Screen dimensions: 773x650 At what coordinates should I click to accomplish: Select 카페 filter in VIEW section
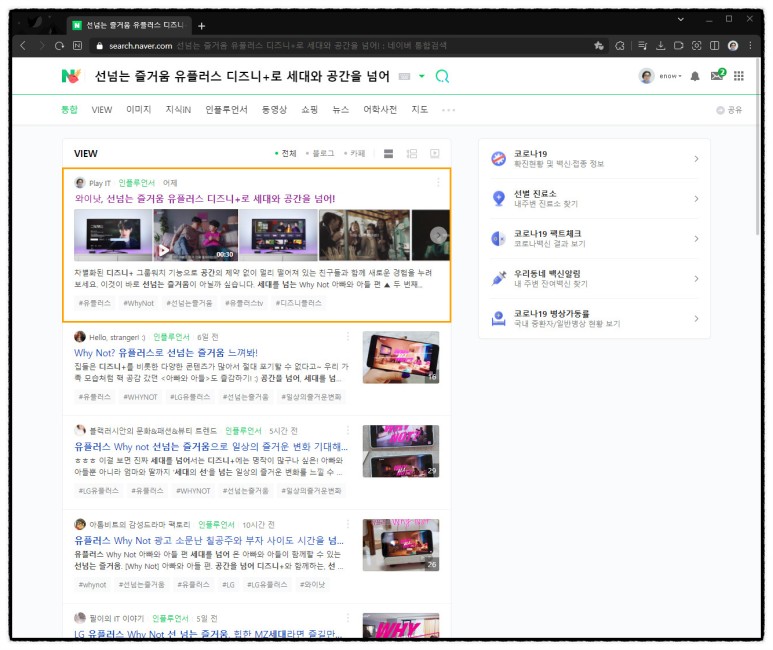click(354, 153)
